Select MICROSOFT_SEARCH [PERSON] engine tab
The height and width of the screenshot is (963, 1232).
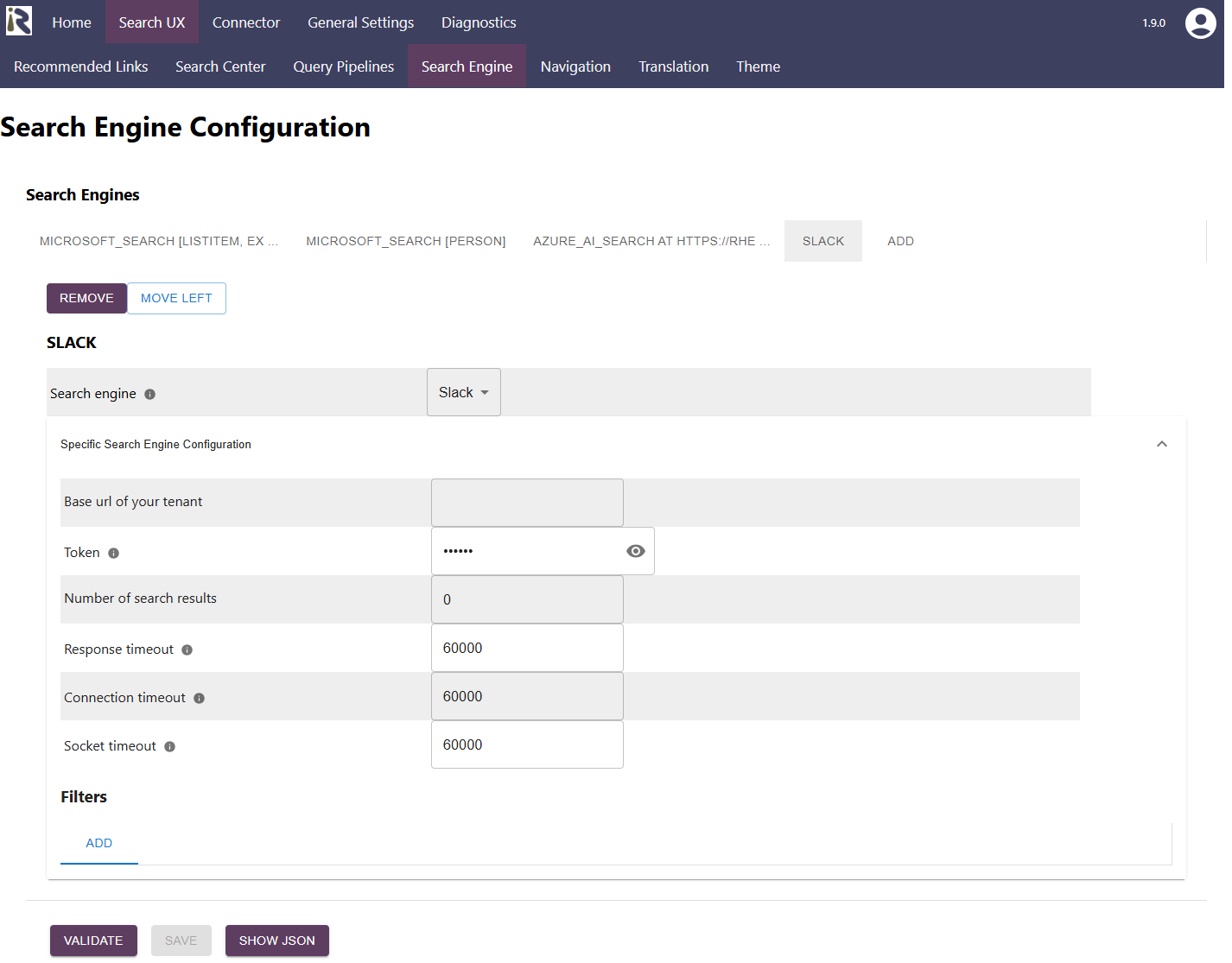point(406,241)
